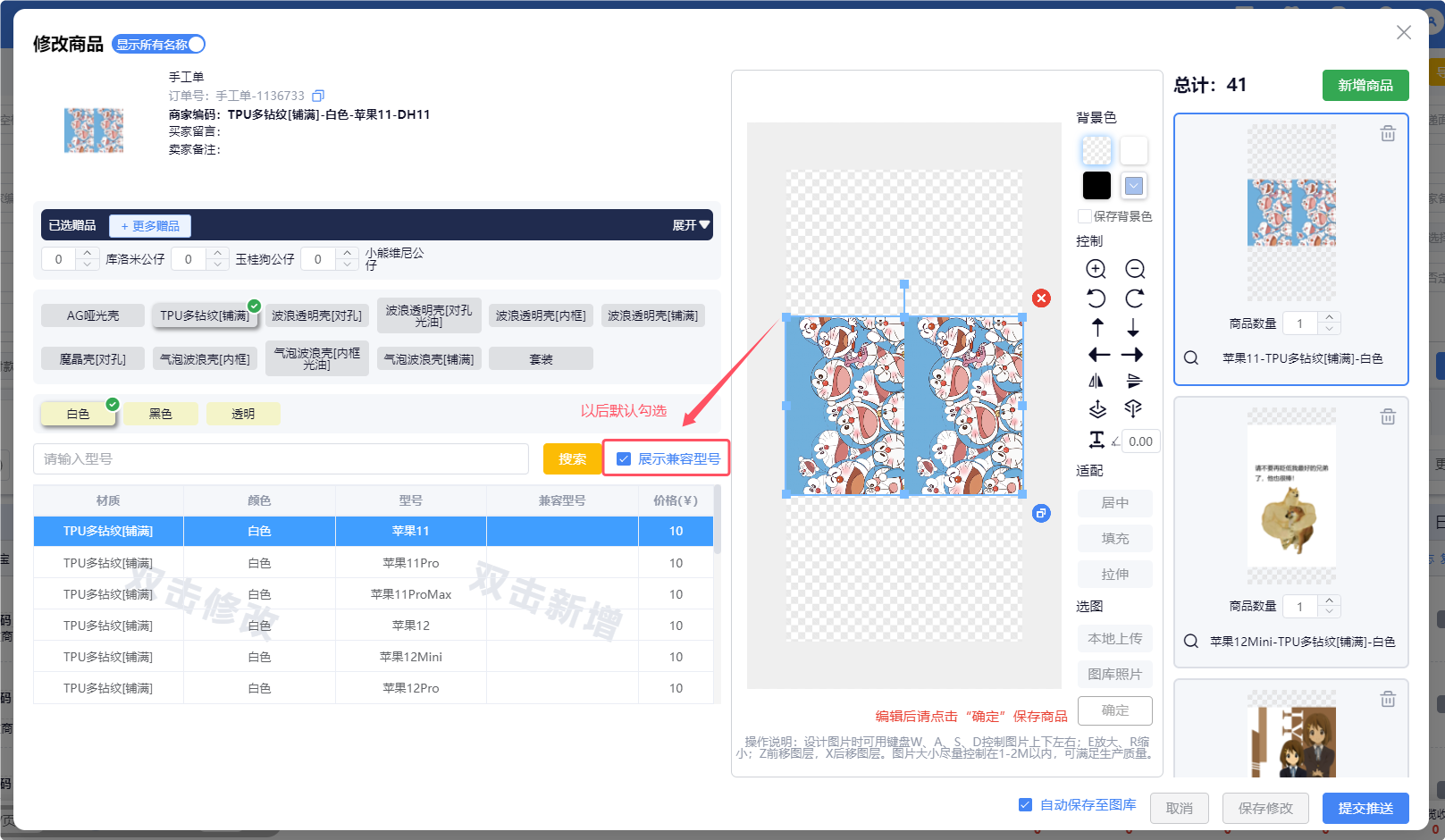This screenshot has width=1445, height=840.
Task: Duplicate the canvas image with the blue copy icon
Action: [1041, 513]
